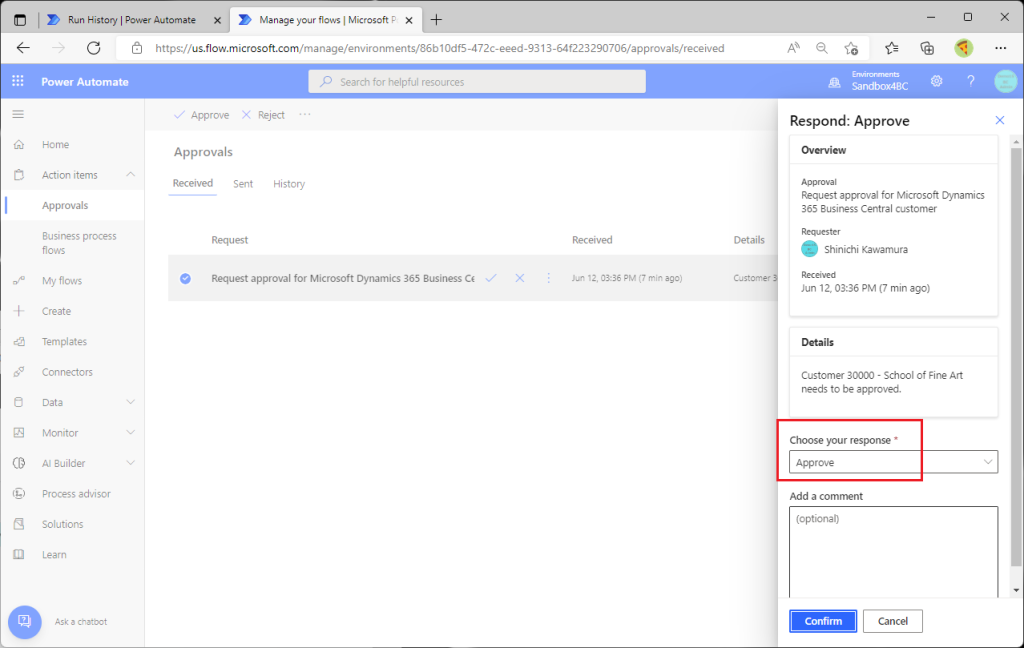The width and height of the screenshot is (1024, 648).
Task: Open Connectors page
Action: pyautogui.click(x=67, y=372)
